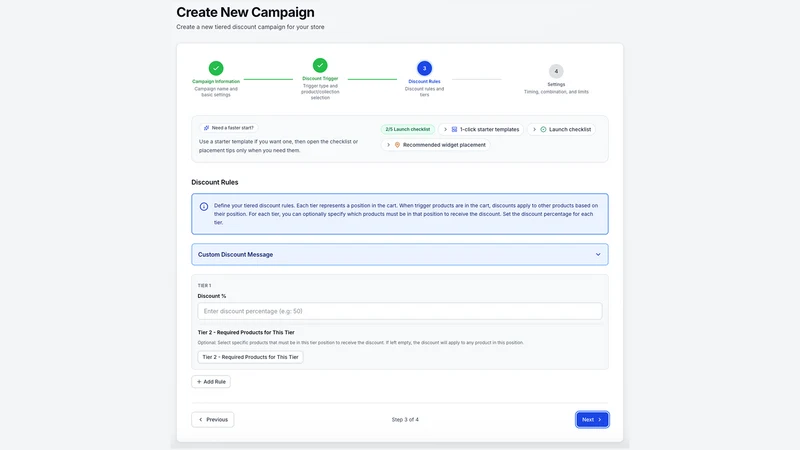Click the Discount Trigger completed step checkmark
800x450 pixels.
(x=320, y=65)
